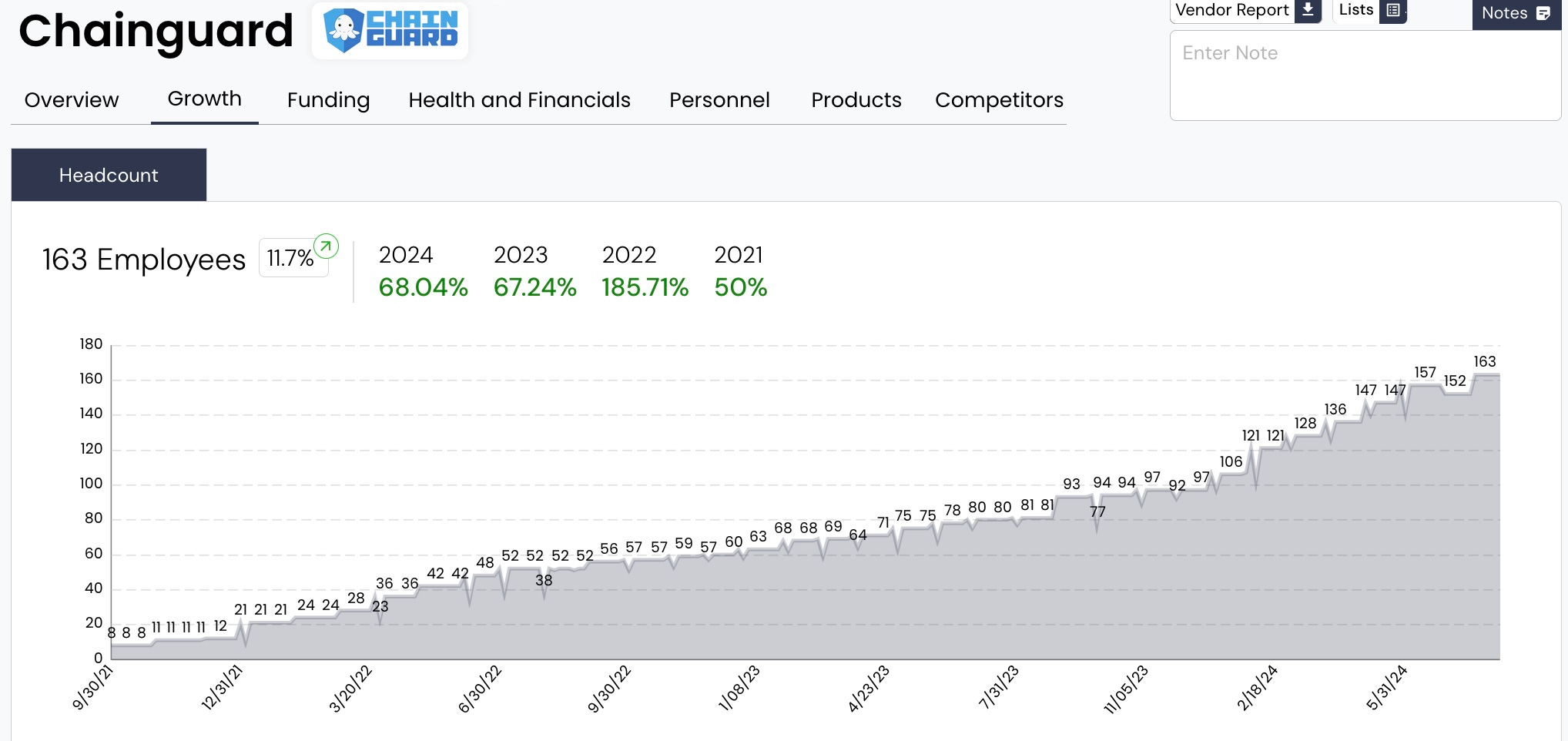Click the Vendor Report download icon
Viewport: 1568px width, 741px height.
coord(1308,10)
